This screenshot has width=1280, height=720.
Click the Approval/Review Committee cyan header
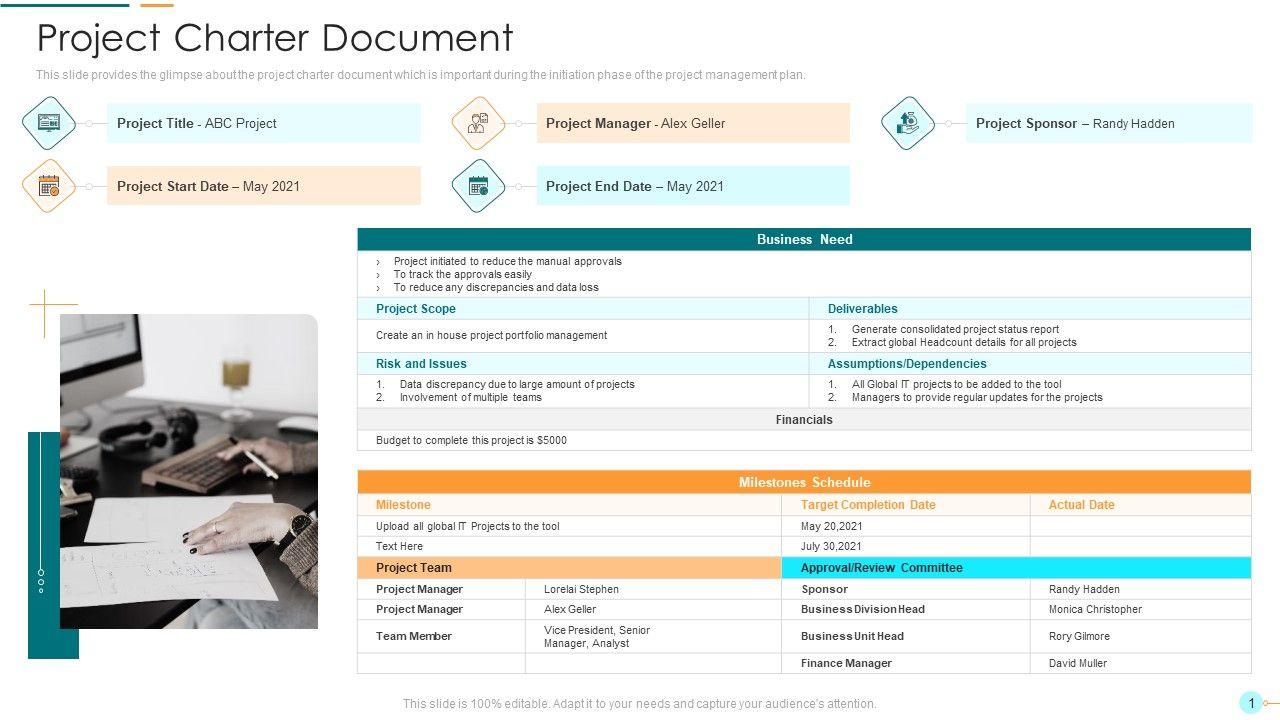[1015, 568]
